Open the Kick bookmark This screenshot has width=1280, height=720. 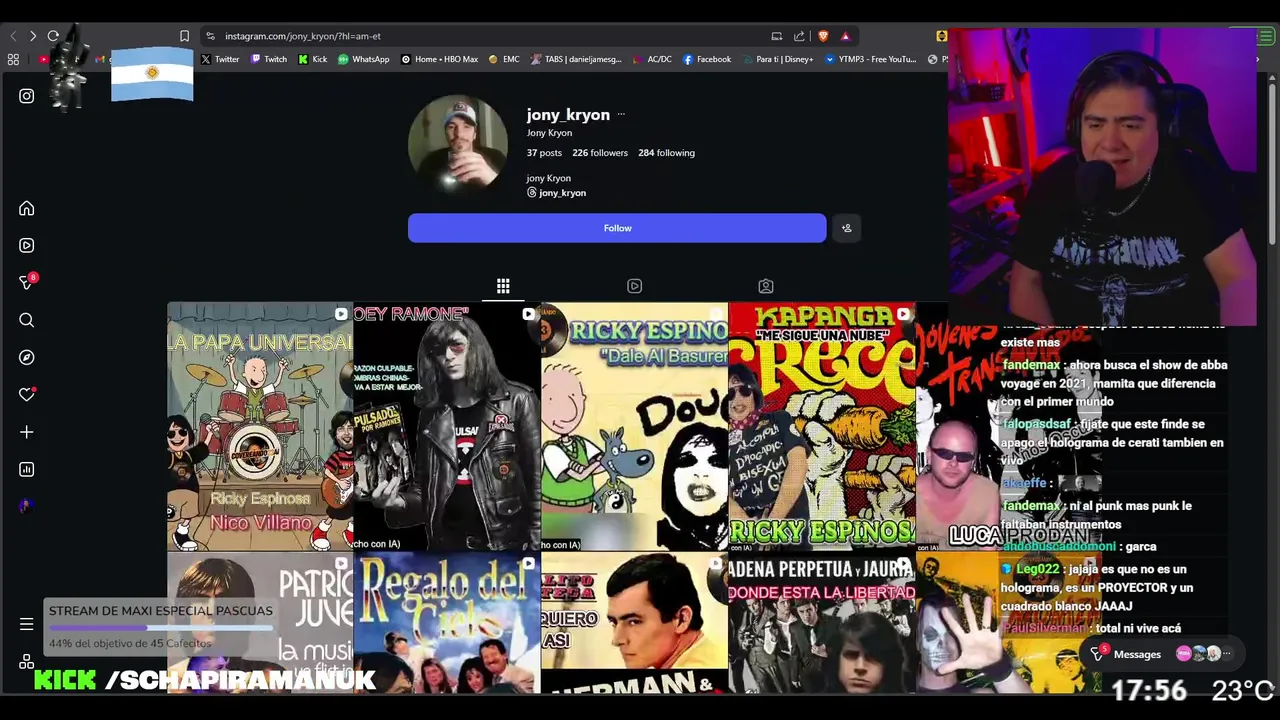[x=313, y=59]
